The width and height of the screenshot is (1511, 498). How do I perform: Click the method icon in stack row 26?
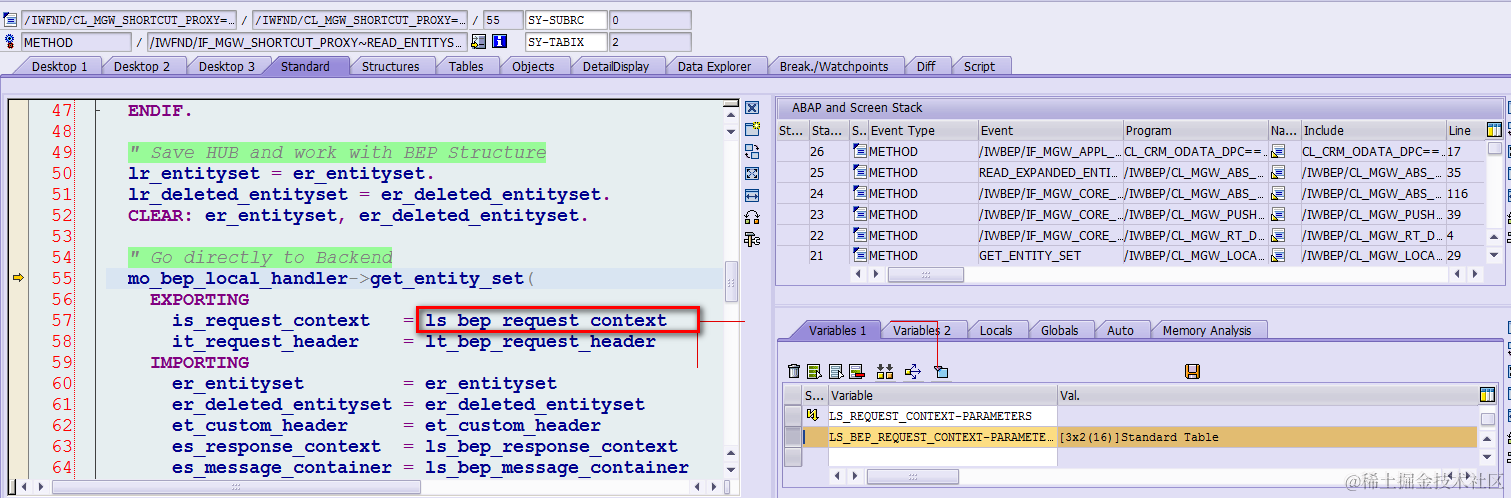859,151
